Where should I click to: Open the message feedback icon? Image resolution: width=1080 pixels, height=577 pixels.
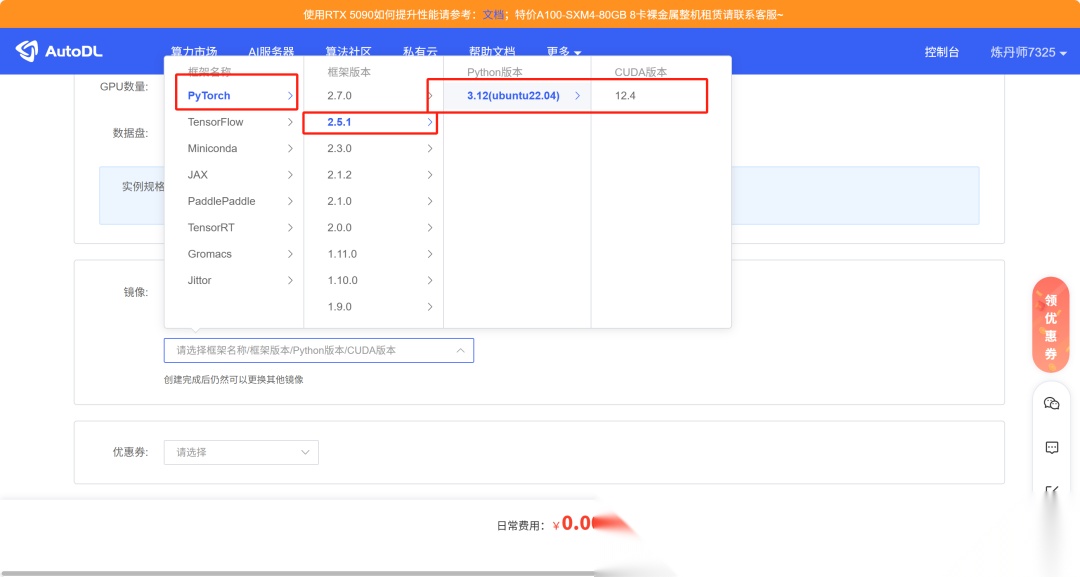click(1051, 448)
